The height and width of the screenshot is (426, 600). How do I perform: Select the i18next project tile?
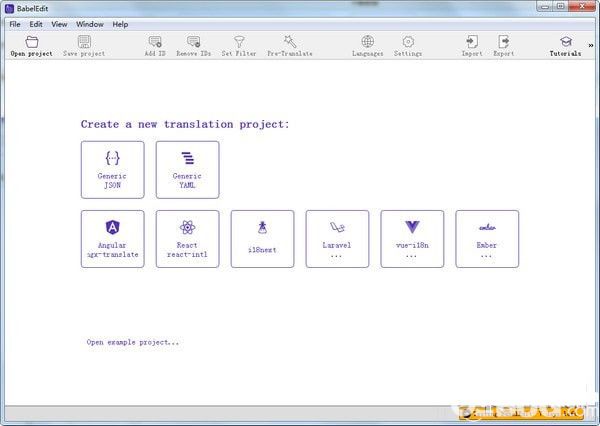[x=262, y=239]
